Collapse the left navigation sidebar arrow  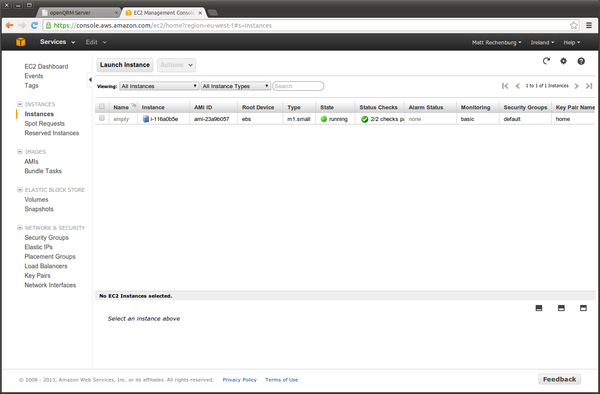[90, 80]
